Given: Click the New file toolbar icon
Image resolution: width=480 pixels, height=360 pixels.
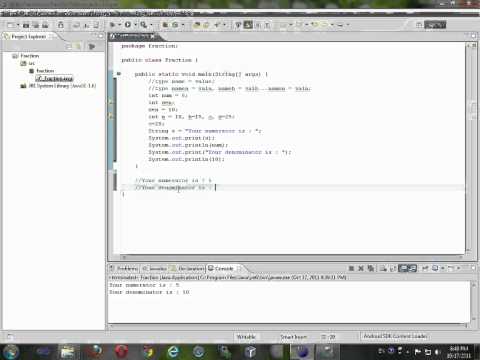Looking at the screenshot, I should click(11, 25).
